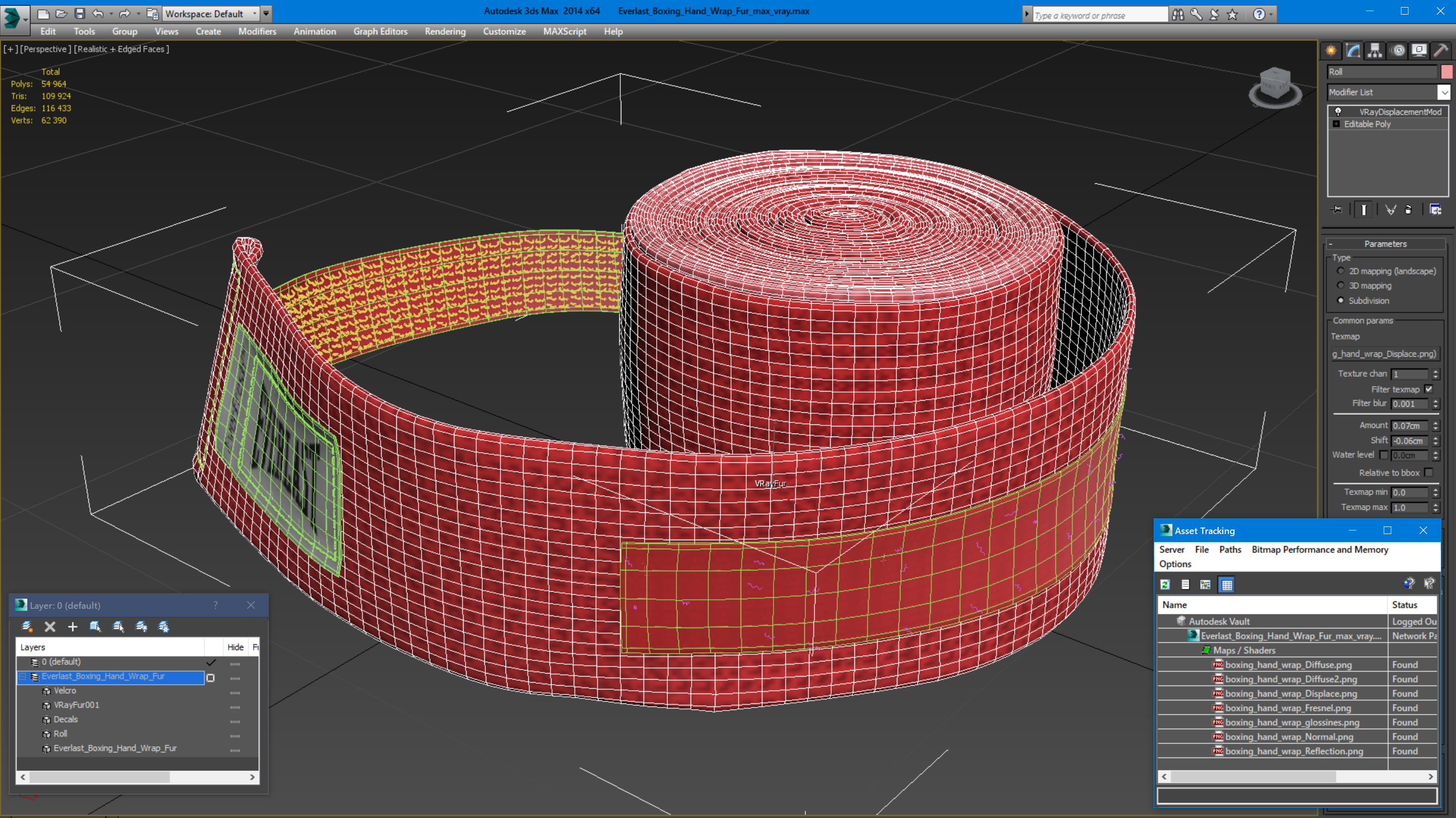
Task: Click Asset Tracking status log icon
Action: click(x=1185, y=584)
